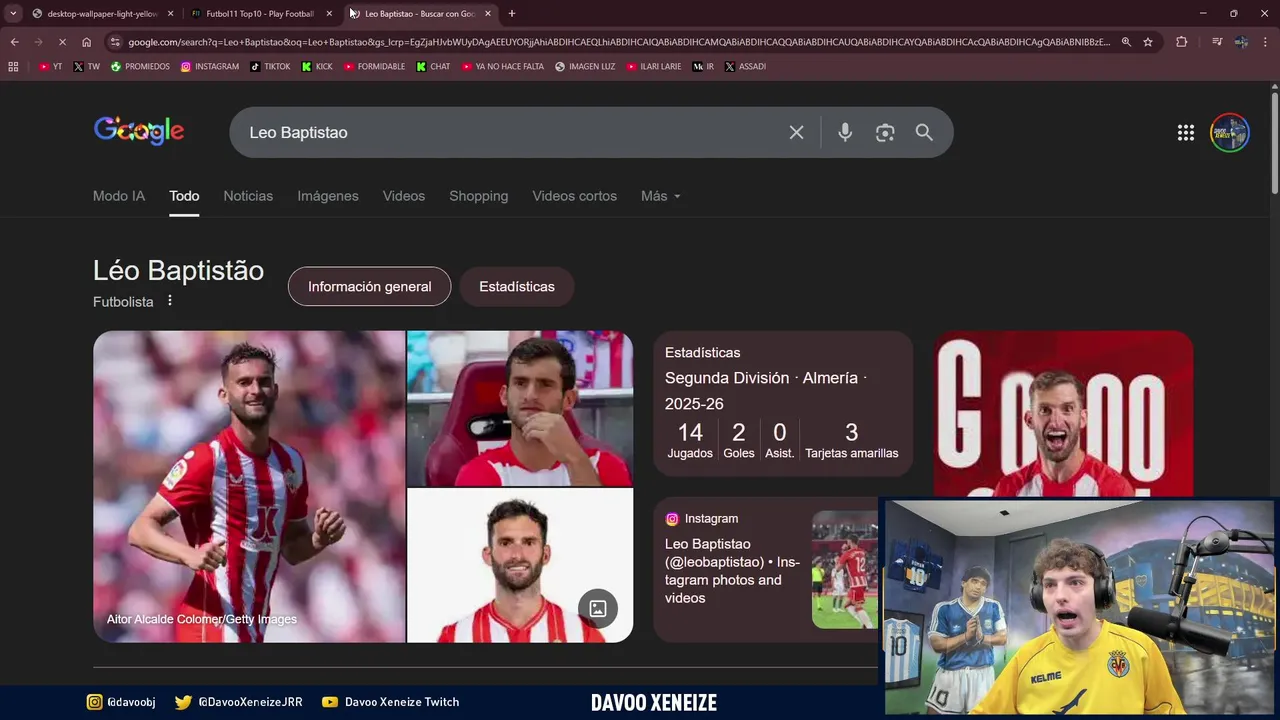This screenshot has height=720, width=1280.
Task: Click the Léo Baptistão heading
Action: (x=178, y=270)
